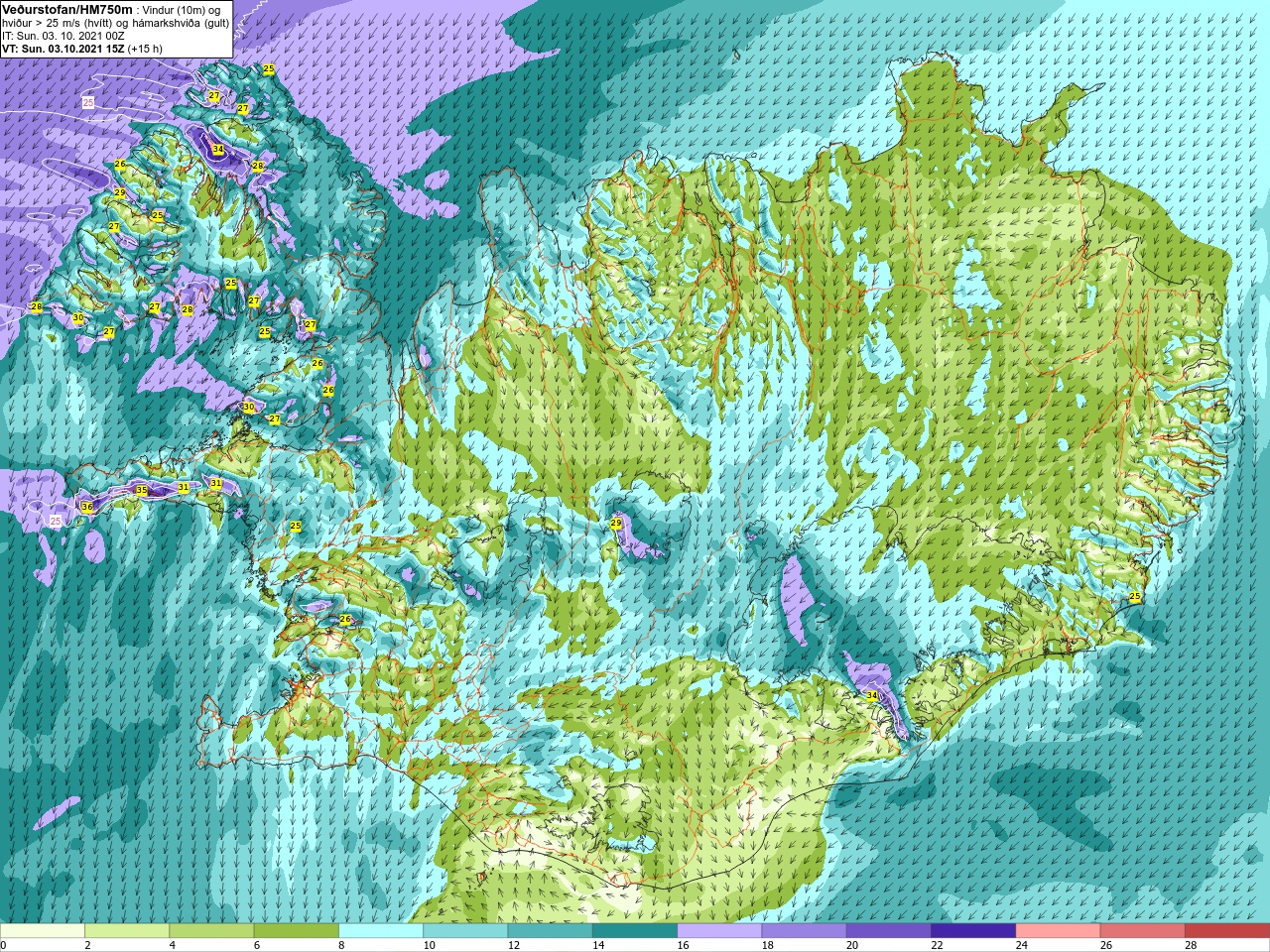1270x952 pixels.
Task: Click the yellow 25 label on the east coast
Action: click(1136, 596)
